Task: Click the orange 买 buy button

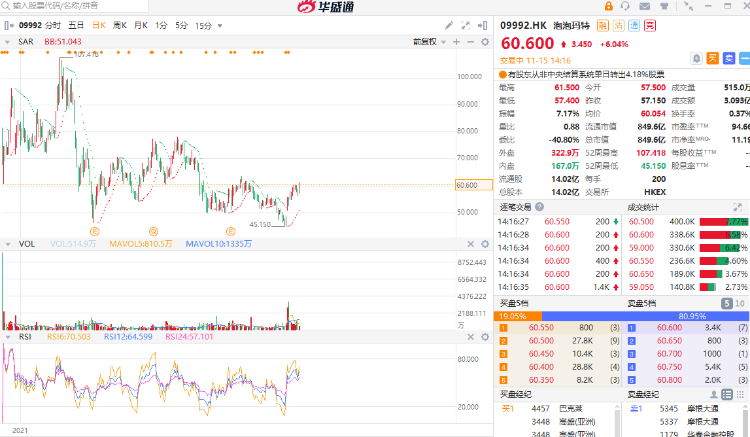Action: coord(713,58)
